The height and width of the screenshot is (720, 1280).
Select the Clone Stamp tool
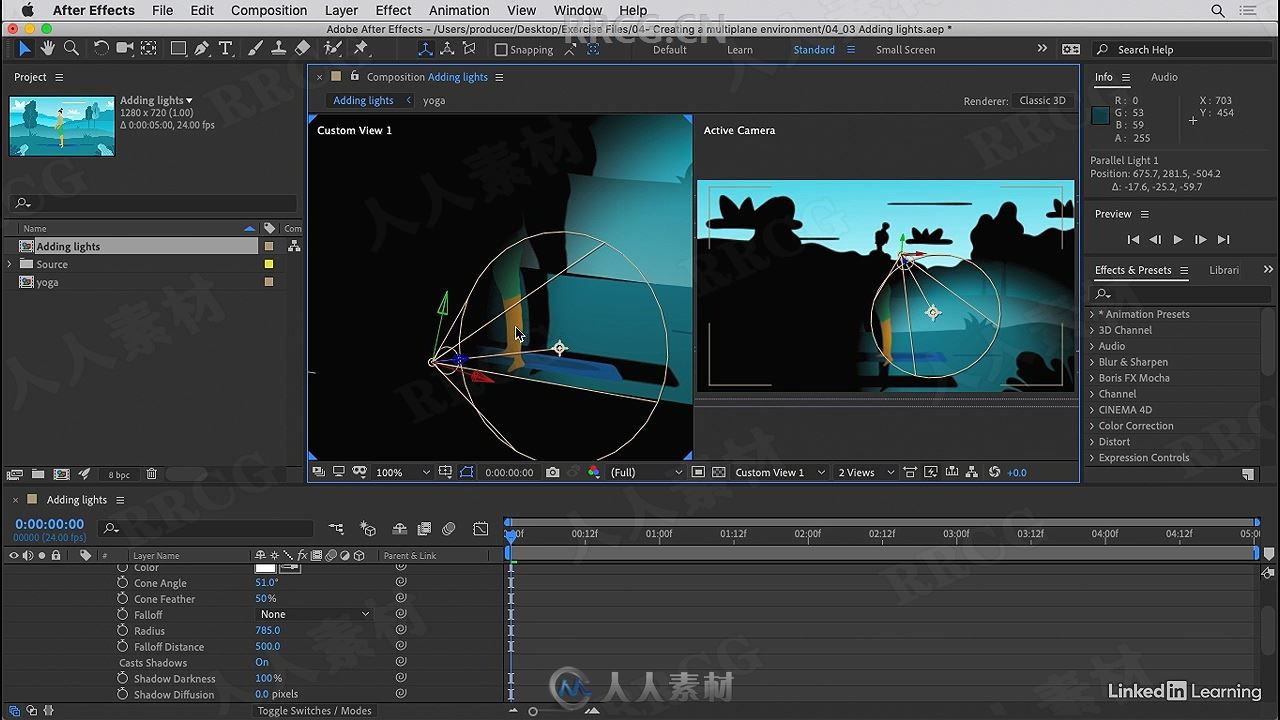pyautogui.click(x=279, y=48)
